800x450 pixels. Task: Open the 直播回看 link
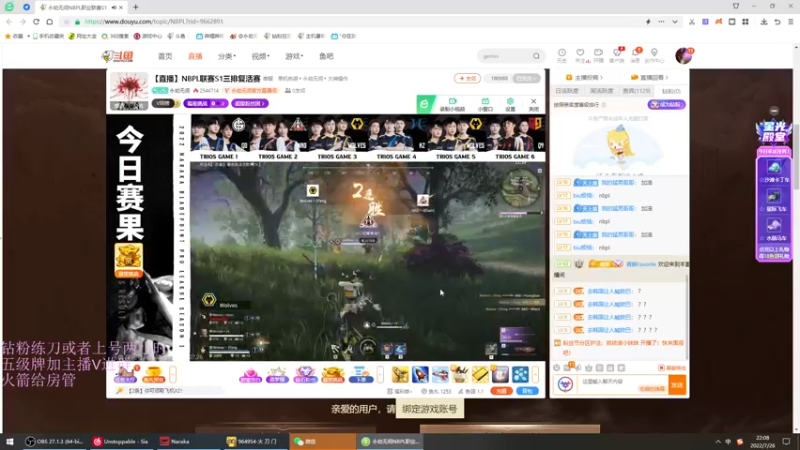point(649,78)
